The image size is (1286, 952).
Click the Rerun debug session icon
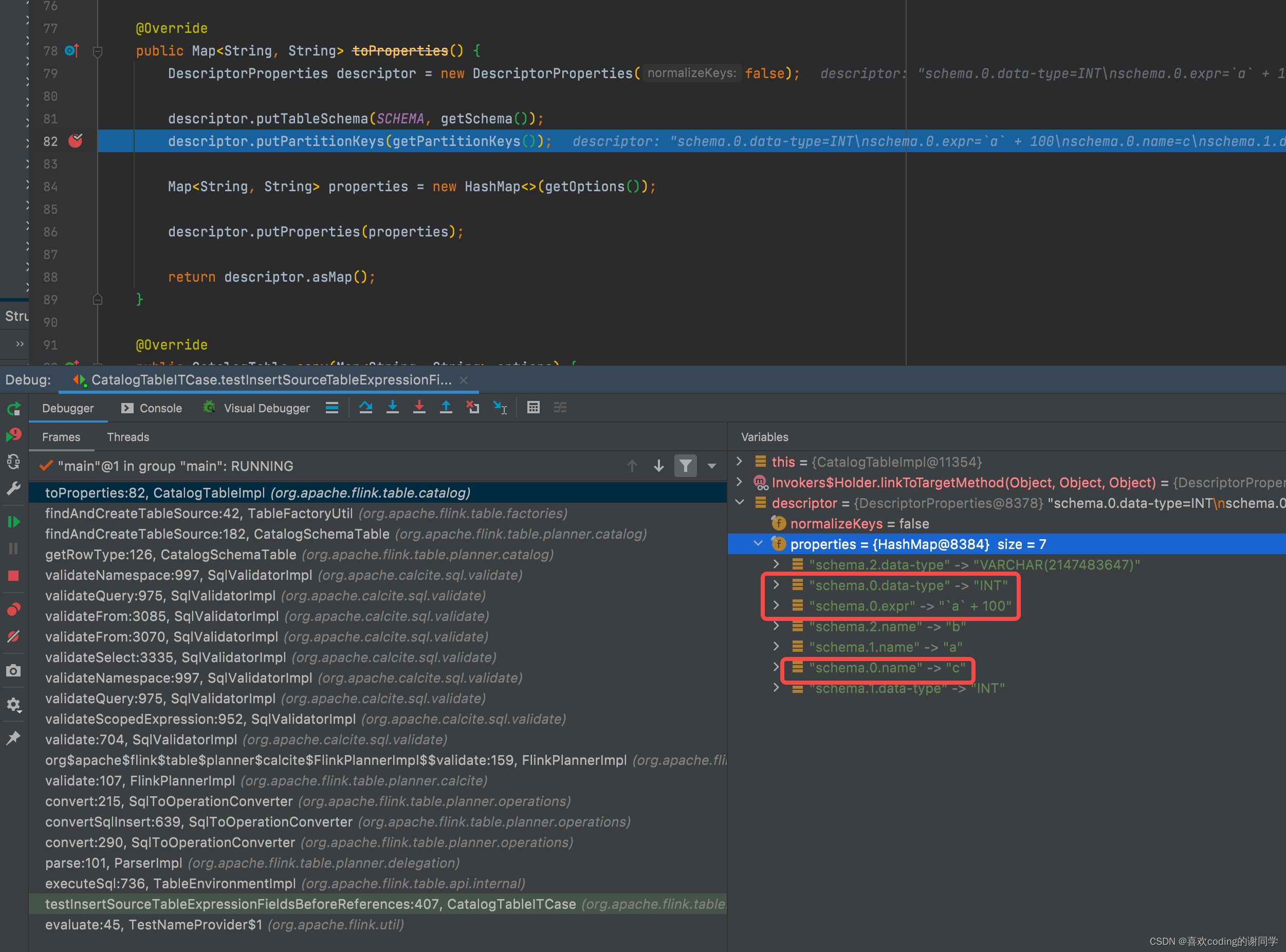pyautogui.click(x=14, y=409)
